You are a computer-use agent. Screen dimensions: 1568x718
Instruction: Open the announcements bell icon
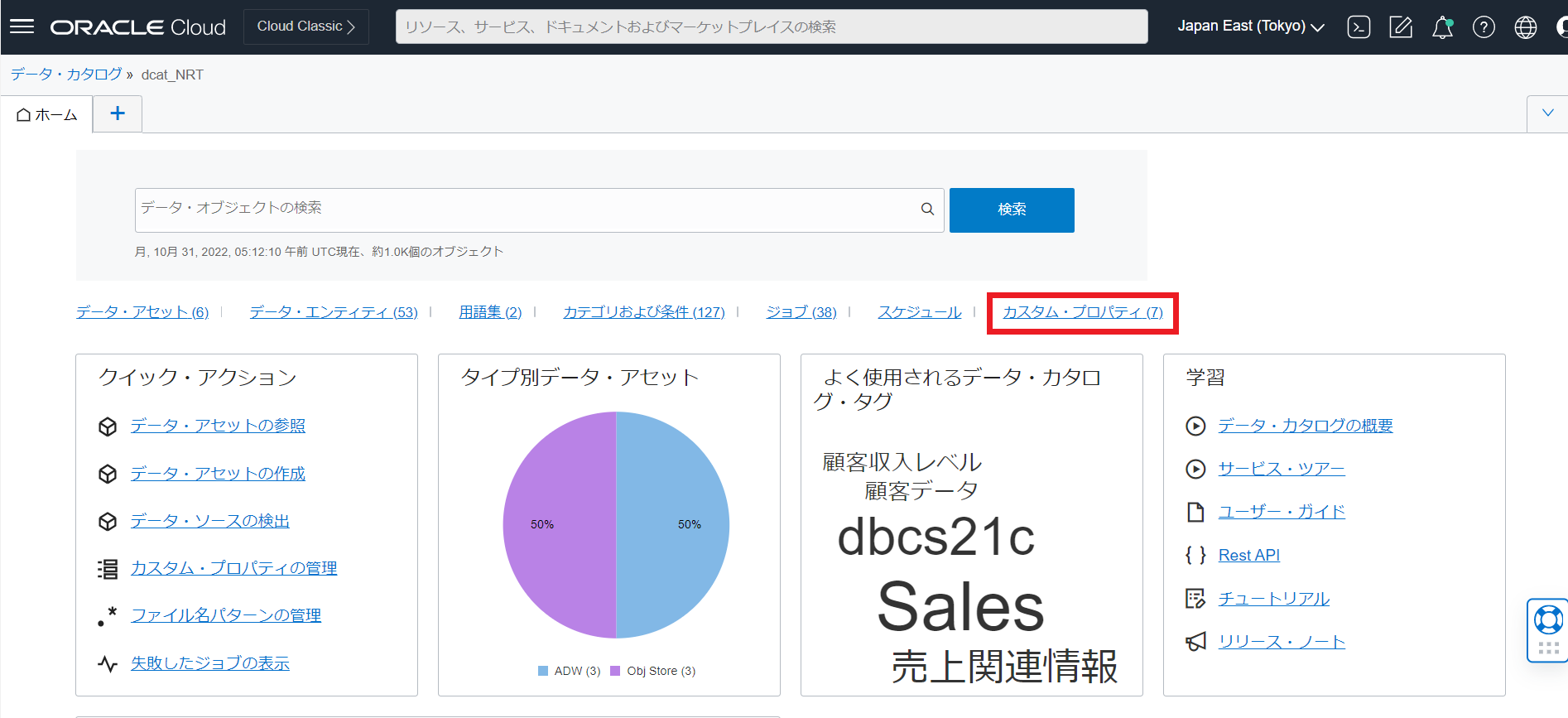coord(1442,27)
